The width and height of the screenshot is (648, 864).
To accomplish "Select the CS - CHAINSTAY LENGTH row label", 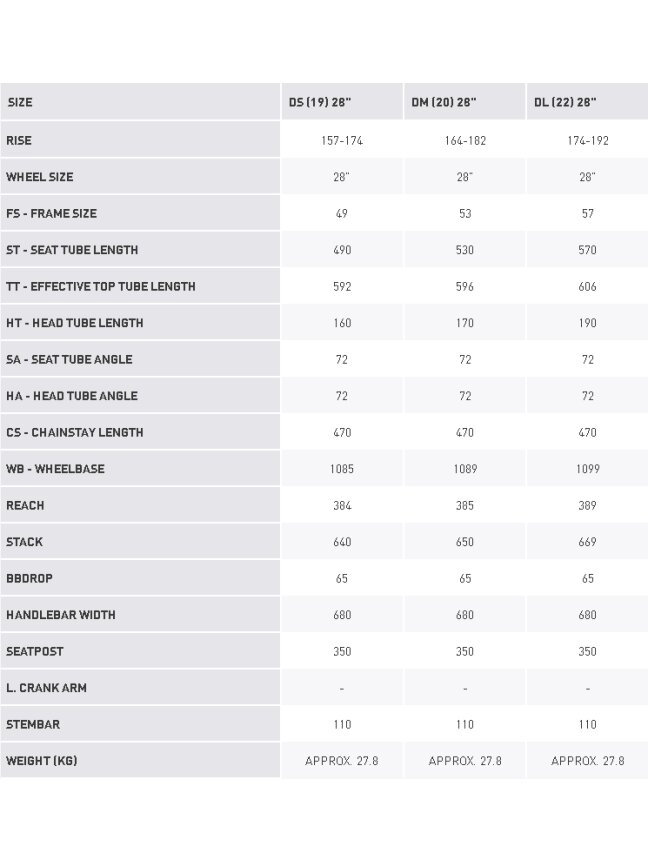I will coord(75,433).
